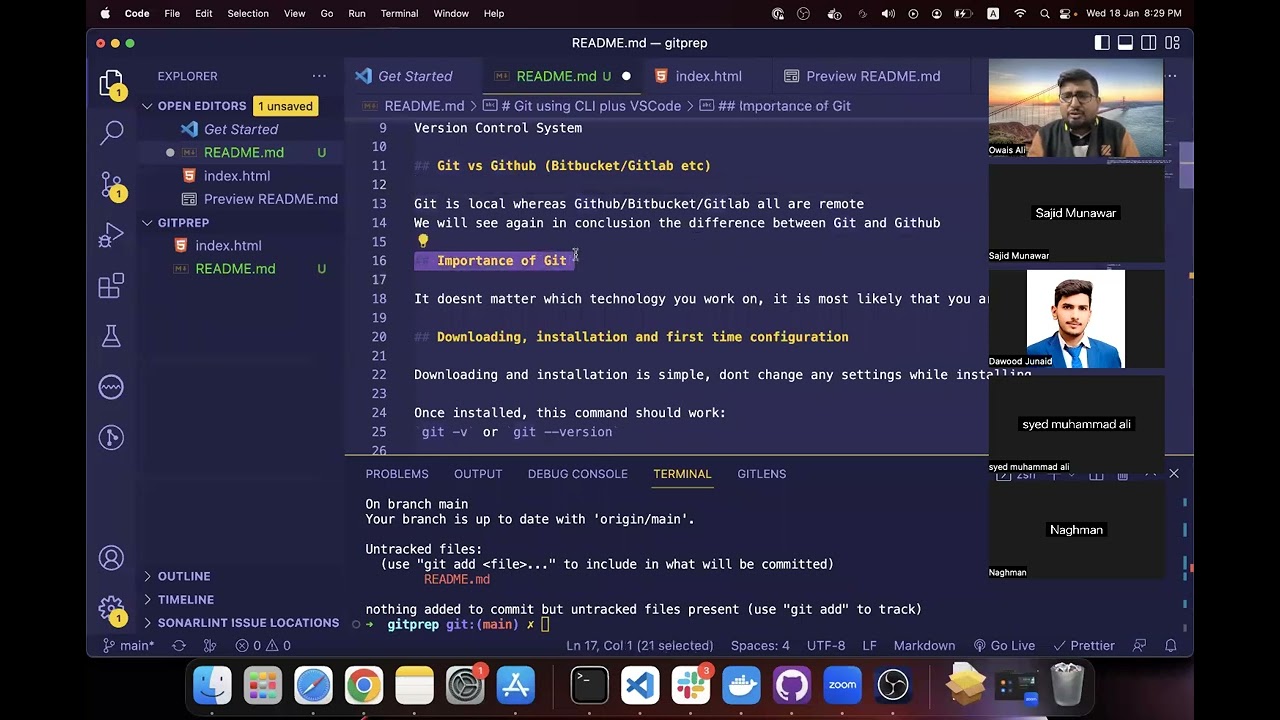The width and height of the screenshot is (1280, 720).
Task: Open the SonarLint wave icon view
Action: [x=111, y=387]
